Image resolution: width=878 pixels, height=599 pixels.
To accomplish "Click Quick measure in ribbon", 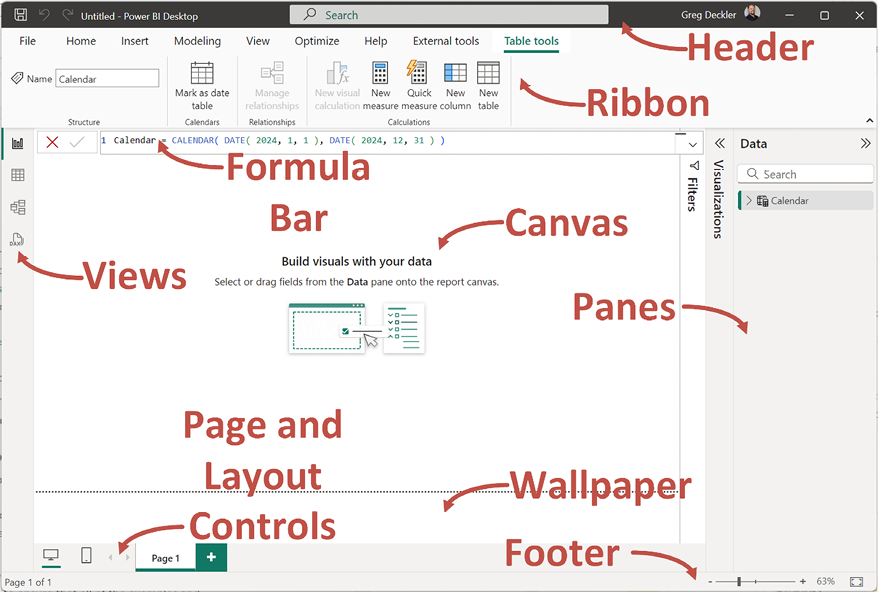I will point(418,84).
